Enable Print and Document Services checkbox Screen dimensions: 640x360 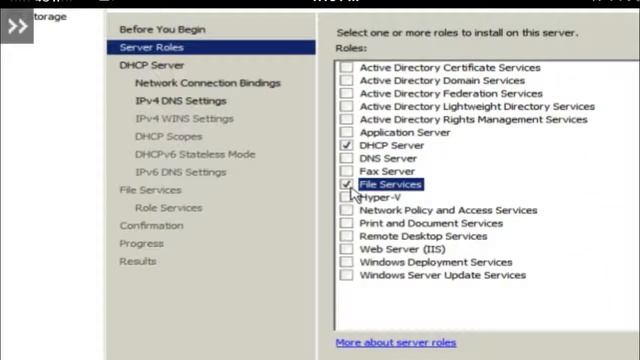(346, 223)
